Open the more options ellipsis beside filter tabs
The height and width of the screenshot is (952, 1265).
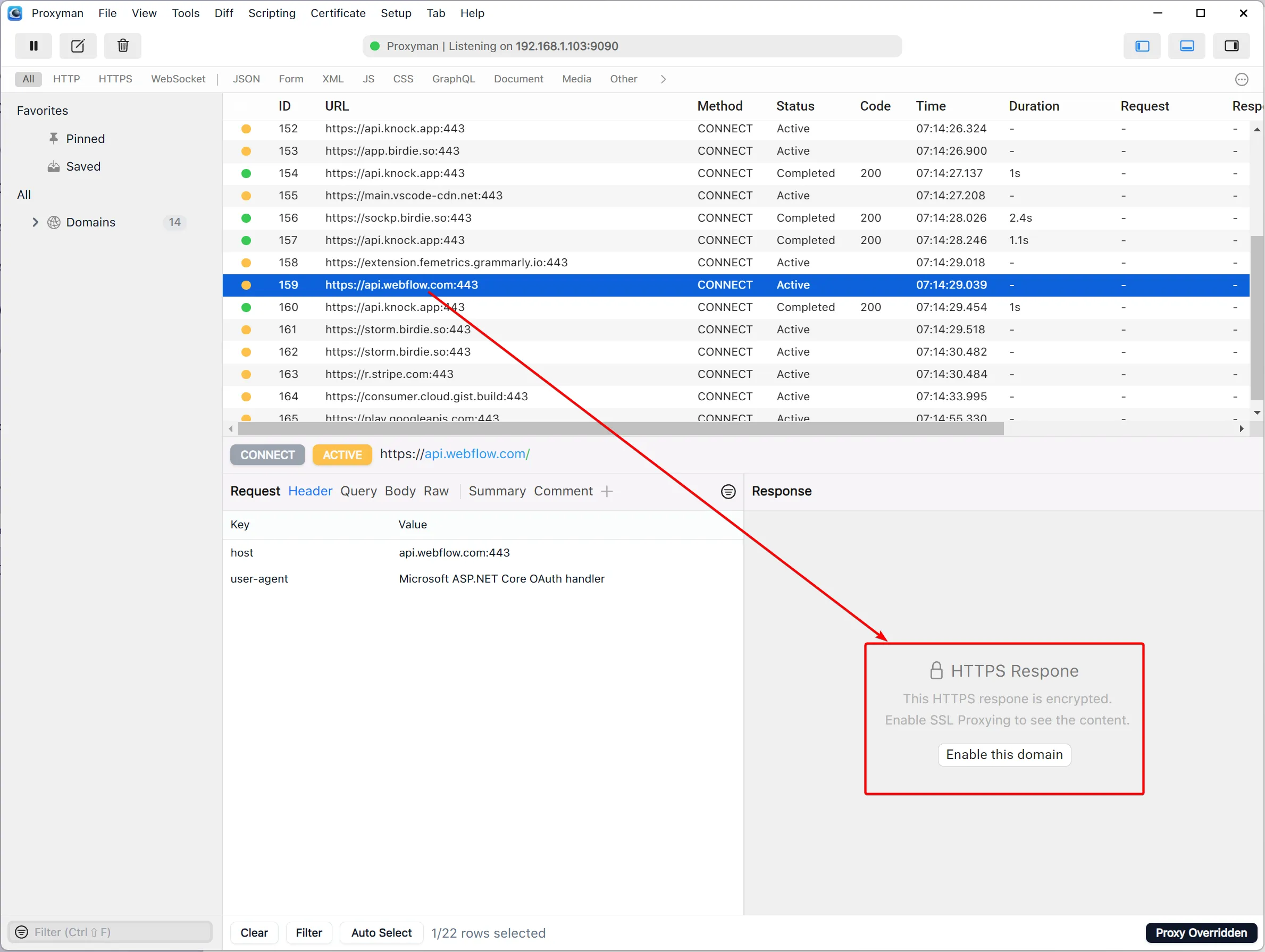(x=1241, y=80)
